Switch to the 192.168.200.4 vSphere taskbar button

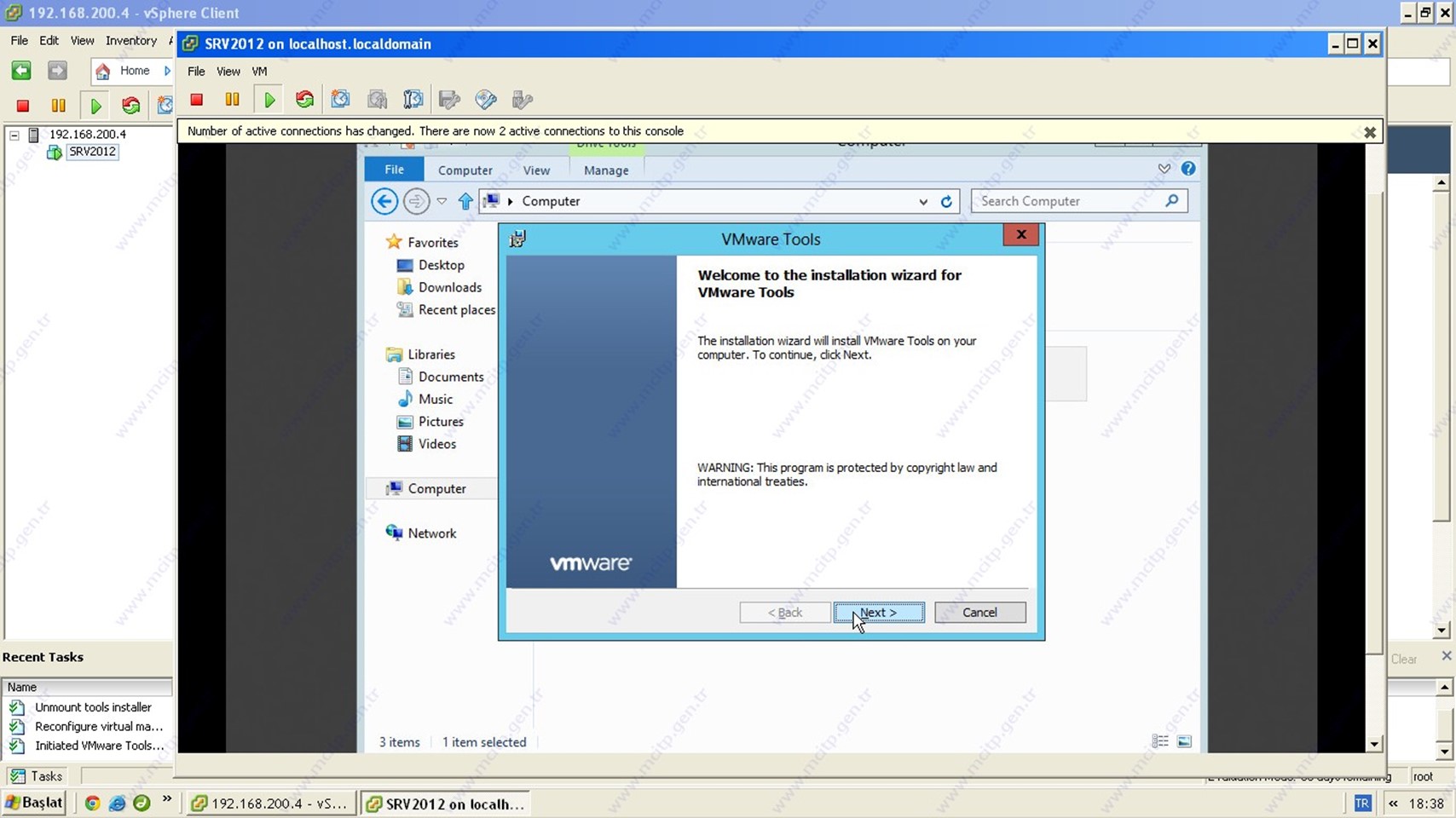(270, 804)
